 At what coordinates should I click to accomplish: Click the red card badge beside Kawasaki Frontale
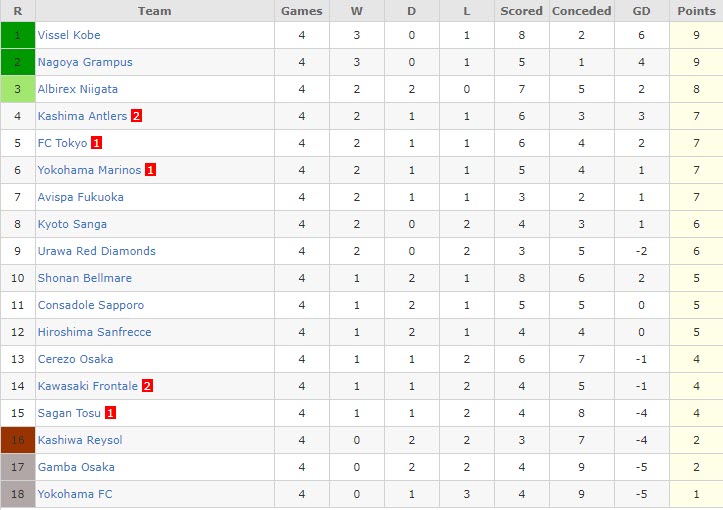pos(147,386)
